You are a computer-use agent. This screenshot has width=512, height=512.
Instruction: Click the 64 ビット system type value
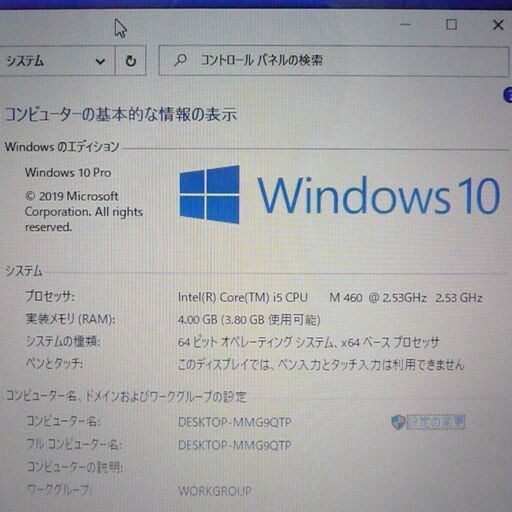308,342
